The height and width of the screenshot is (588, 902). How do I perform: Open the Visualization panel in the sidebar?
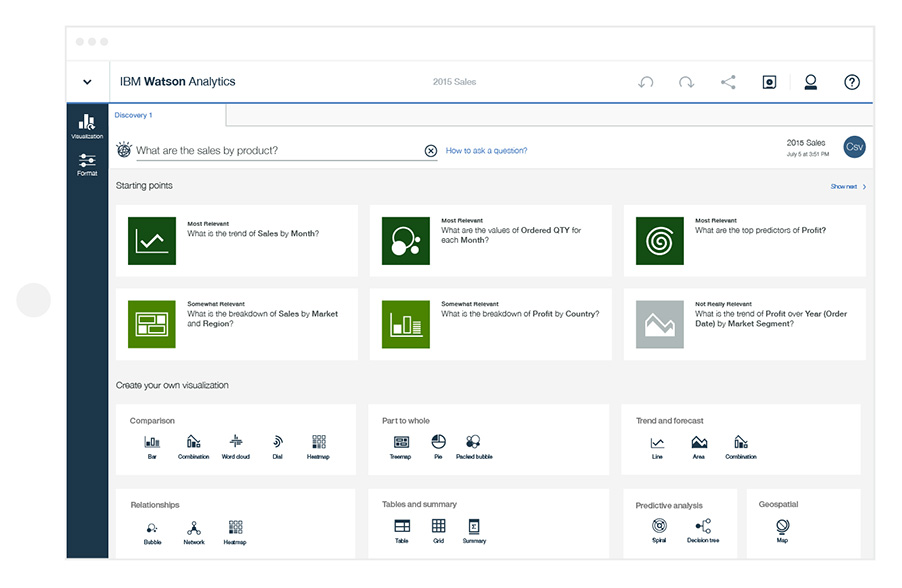point(87,127)
